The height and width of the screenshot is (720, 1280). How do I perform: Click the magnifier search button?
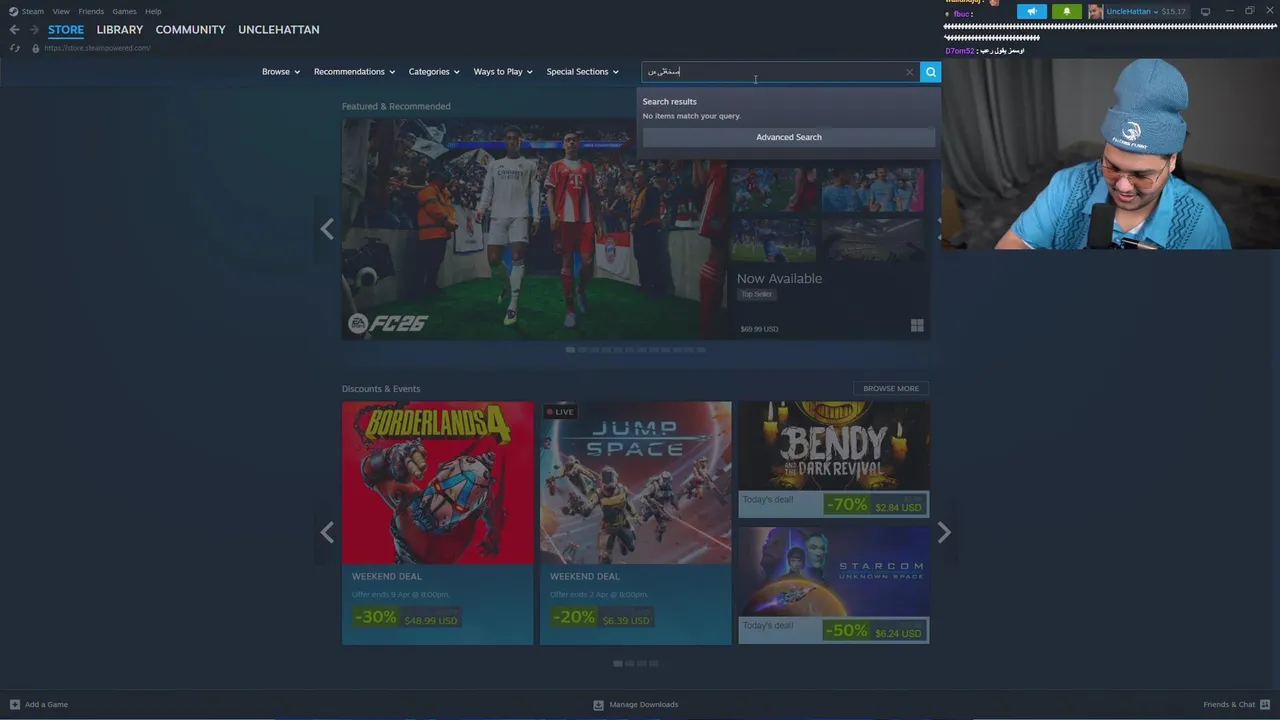point(930,72)
